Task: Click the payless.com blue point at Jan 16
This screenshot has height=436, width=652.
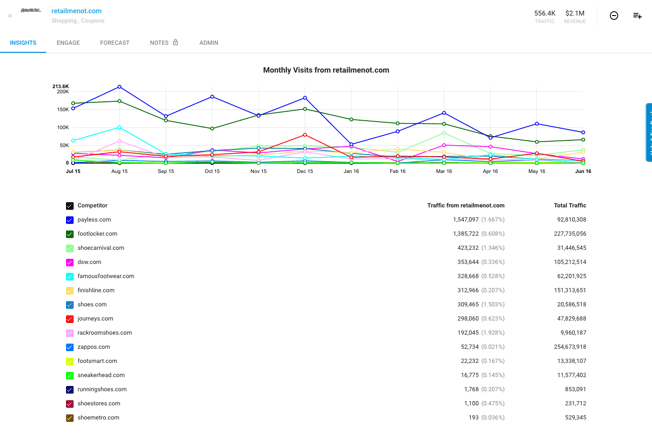Action: [x=351, y=144]
